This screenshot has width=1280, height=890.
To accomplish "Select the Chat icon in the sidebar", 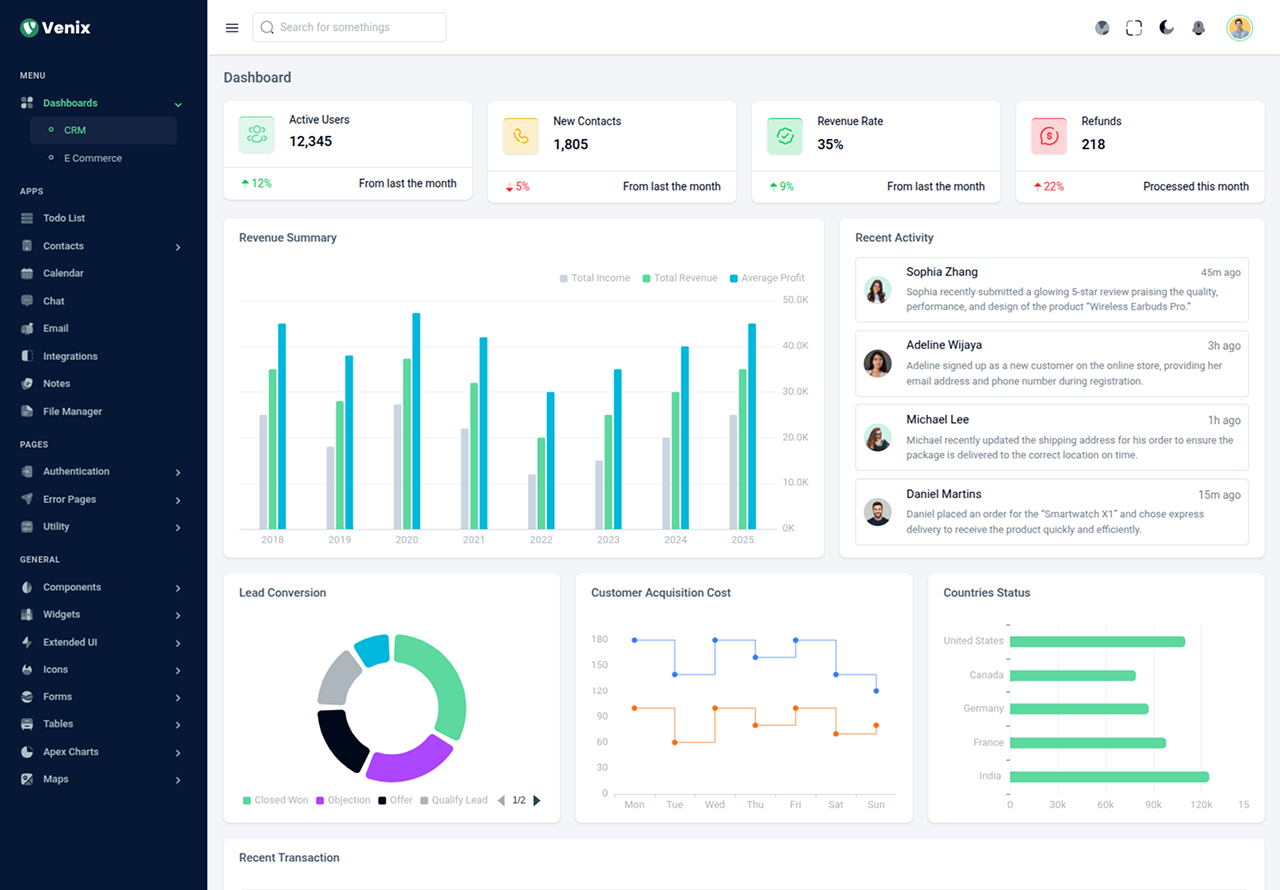I will click(25, 300).
